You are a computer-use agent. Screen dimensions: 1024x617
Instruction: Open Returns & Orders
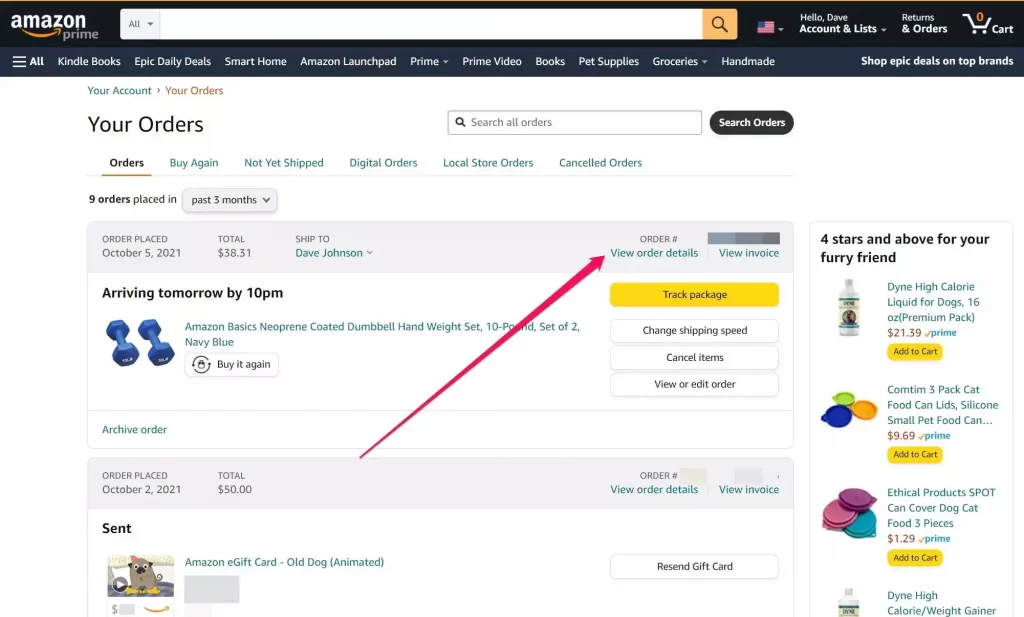(924, 24)
